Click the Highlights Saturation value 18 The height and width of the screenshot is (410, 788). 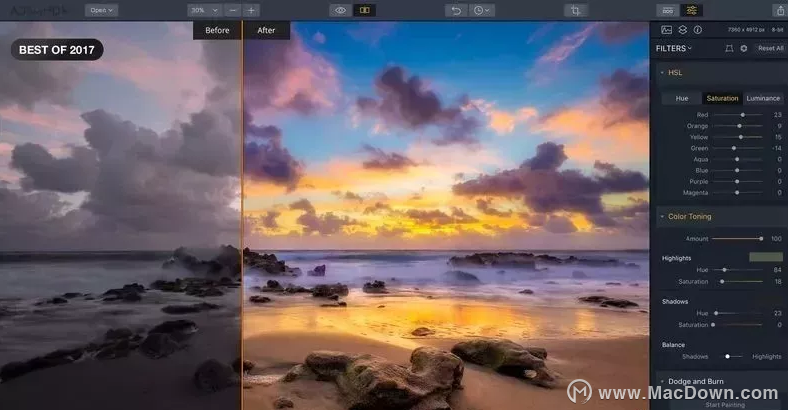coord(778,281)
